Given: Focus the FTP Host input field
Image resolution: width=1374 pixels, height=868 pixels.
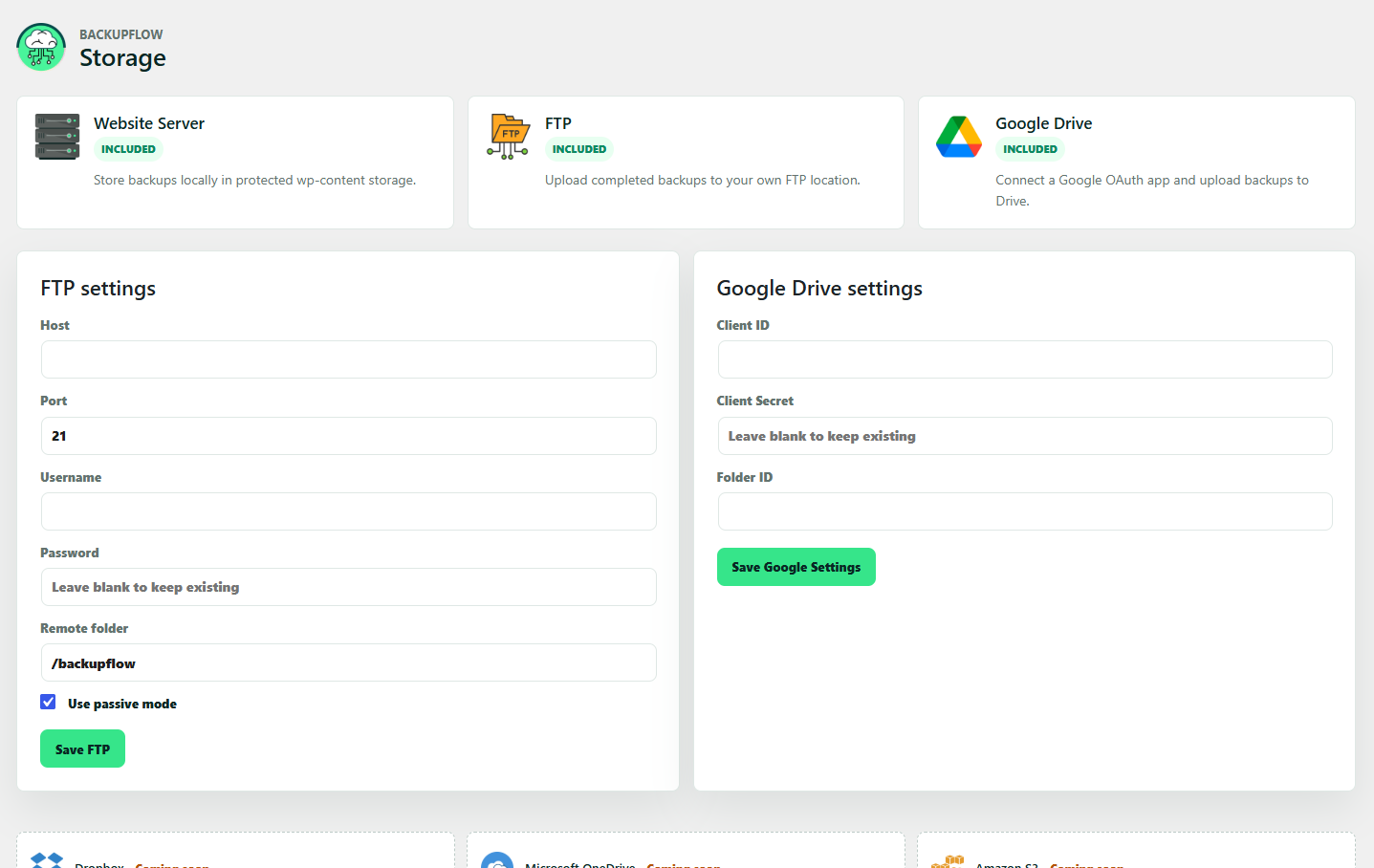Looking at the screenshot, I should tap(348, 359).
